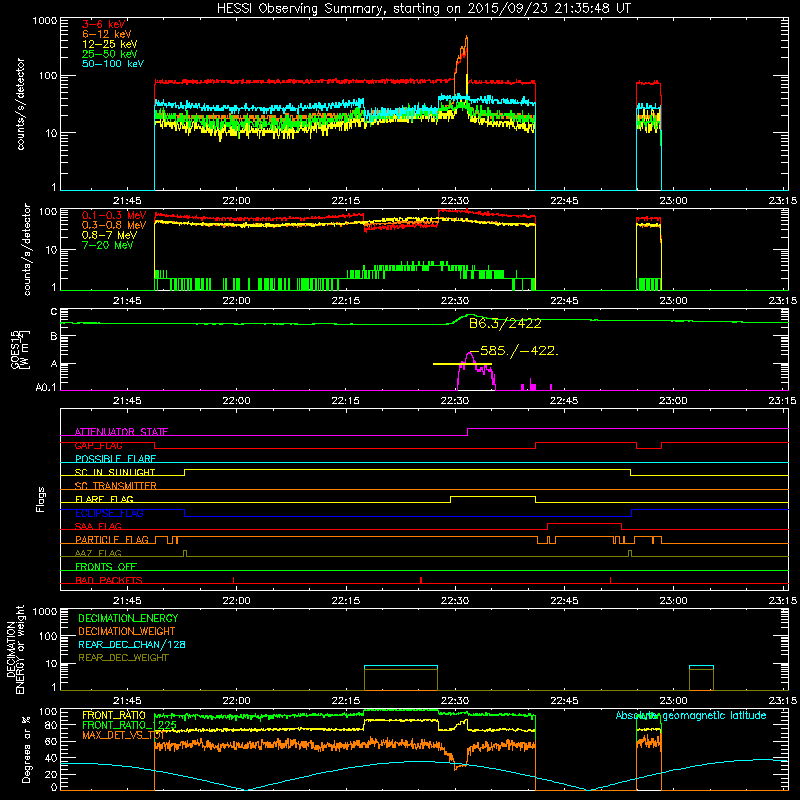
Task: Click the FRONT_RATIO_1225 legend label
Action: click(x=129, y=725)
